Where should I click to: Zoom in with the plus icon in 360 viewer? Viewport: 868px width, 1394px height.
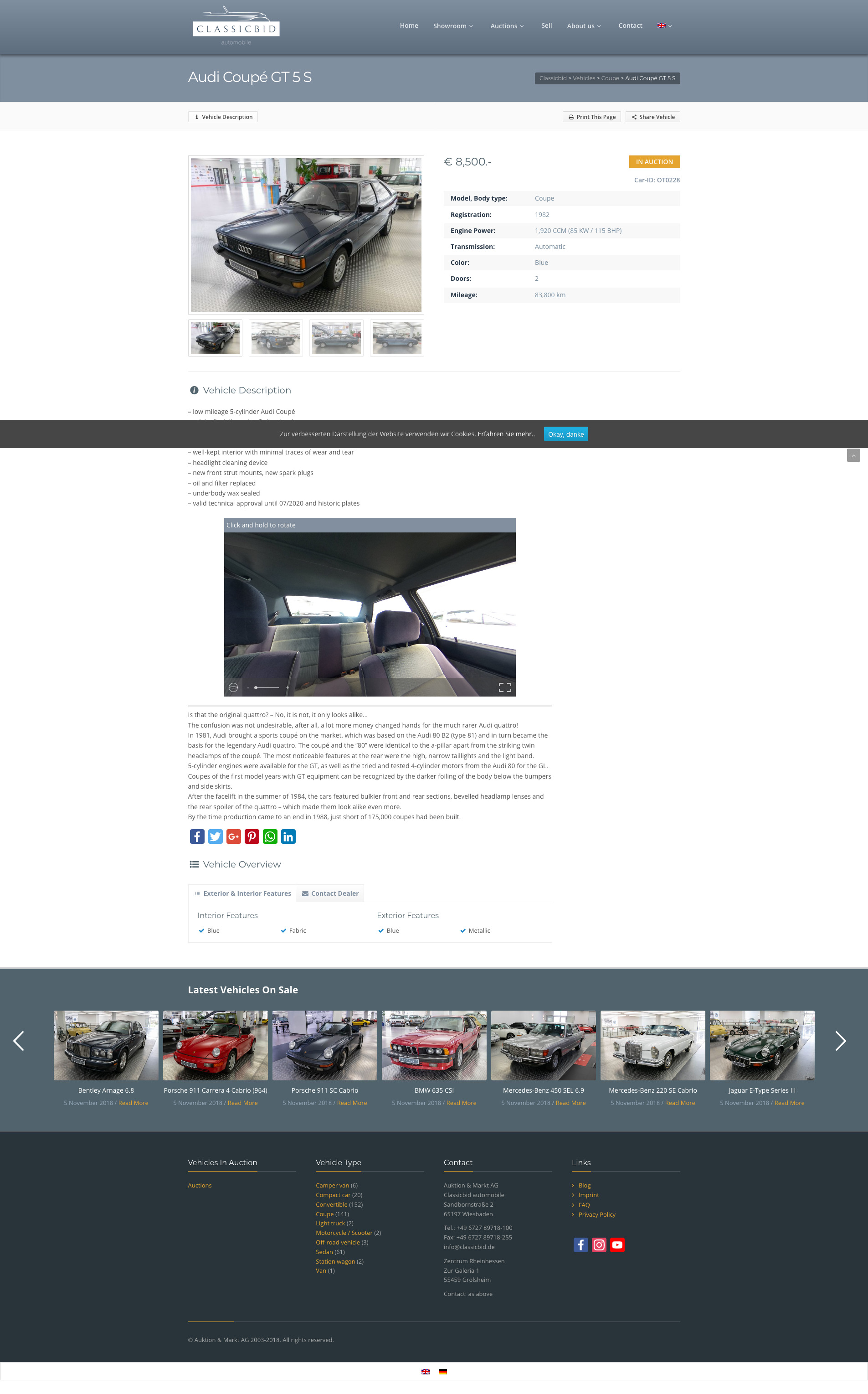point(287,687)
